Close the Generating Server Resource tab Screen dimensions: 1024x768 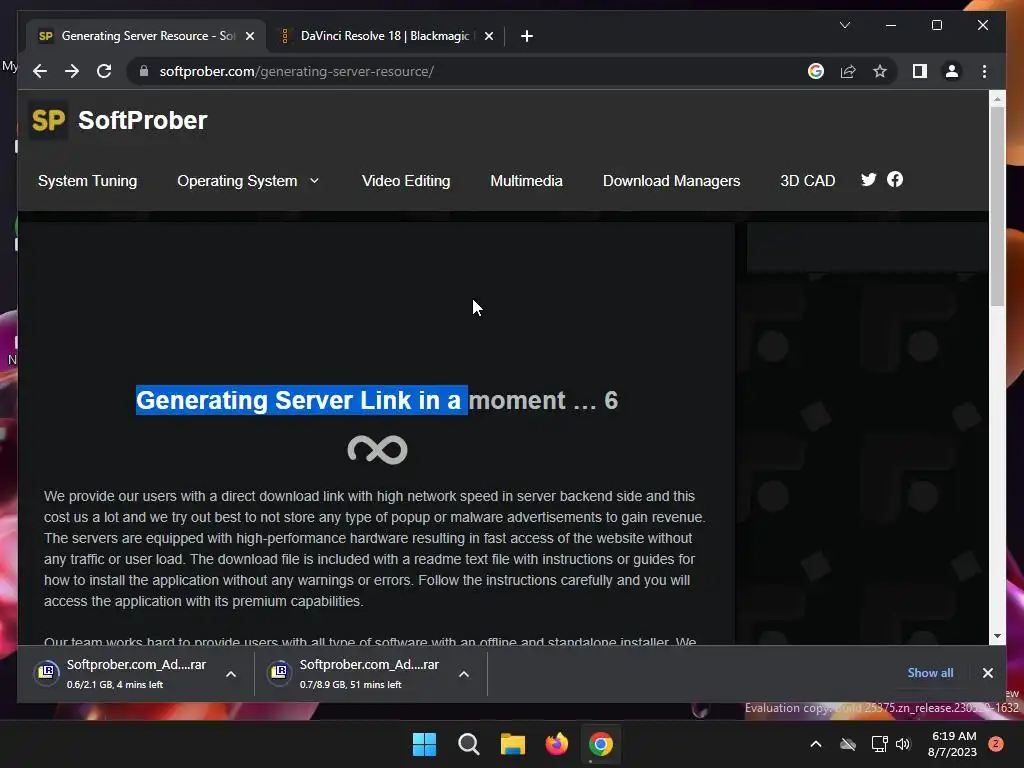click(249, 36)
